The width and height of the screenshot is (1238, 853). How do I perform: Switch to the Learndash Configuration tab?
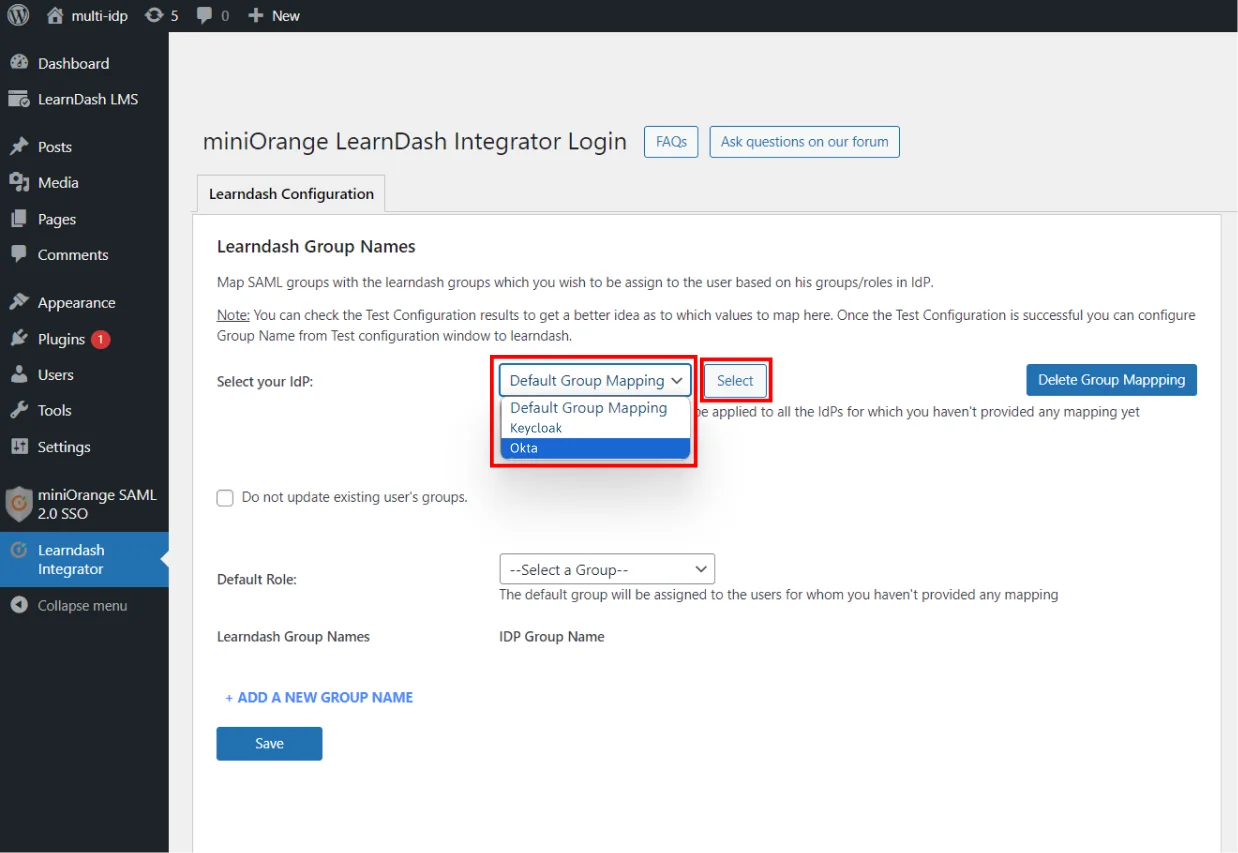291,194
